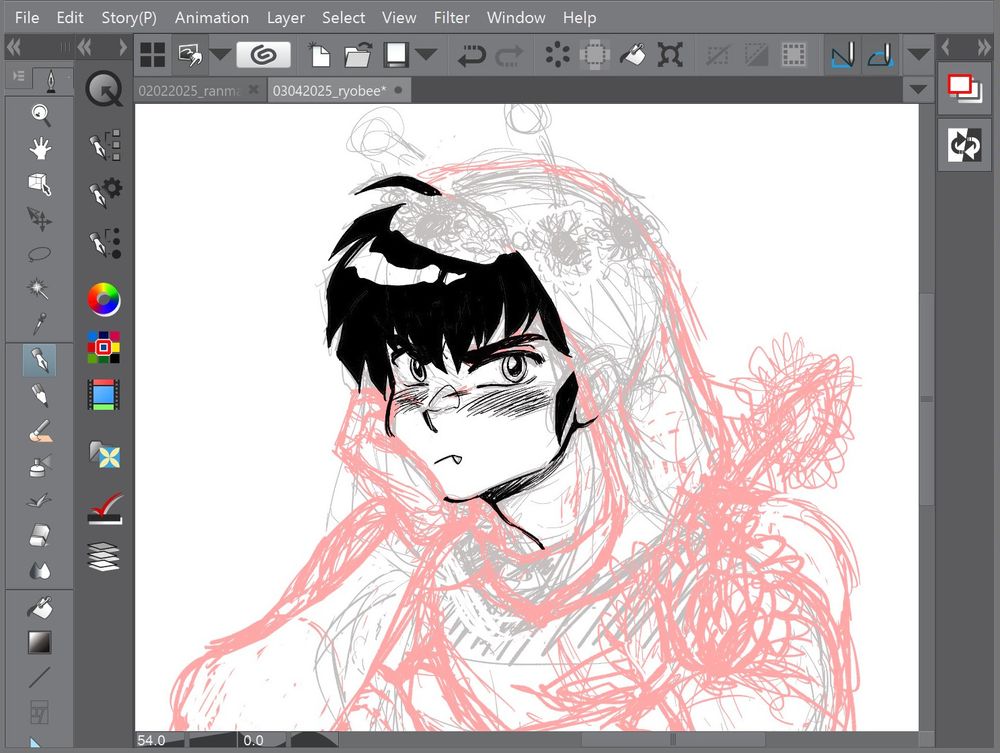Expand the Save options dropdown arrow
This screenshot has height=753, width=1000.
tap(426, 55)
